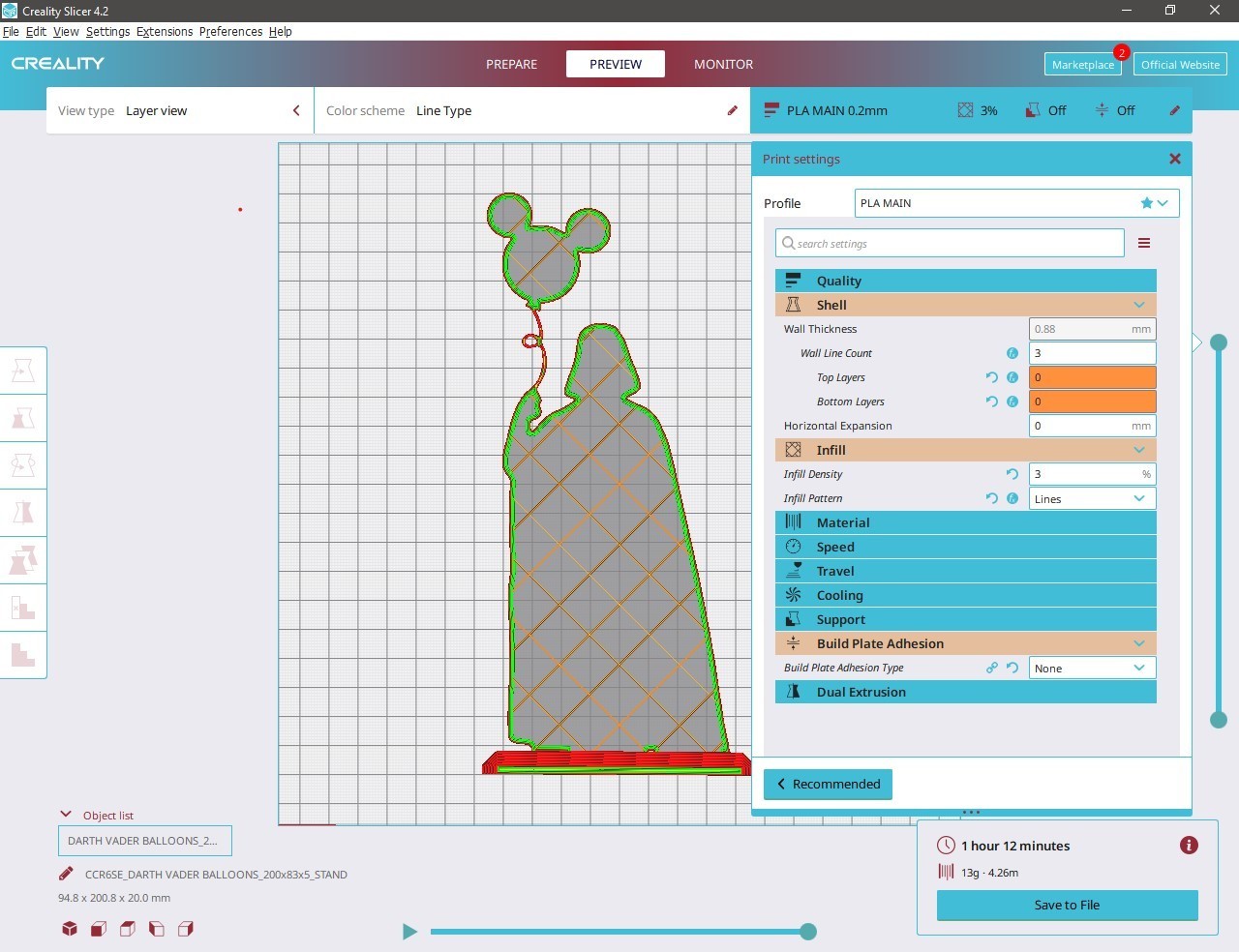Image resolution: width=1239 pixels, height=952 pixels.
Task: Switch to the MONITOR stage tab
Action: pyautogui.click(x=723, y=64)
